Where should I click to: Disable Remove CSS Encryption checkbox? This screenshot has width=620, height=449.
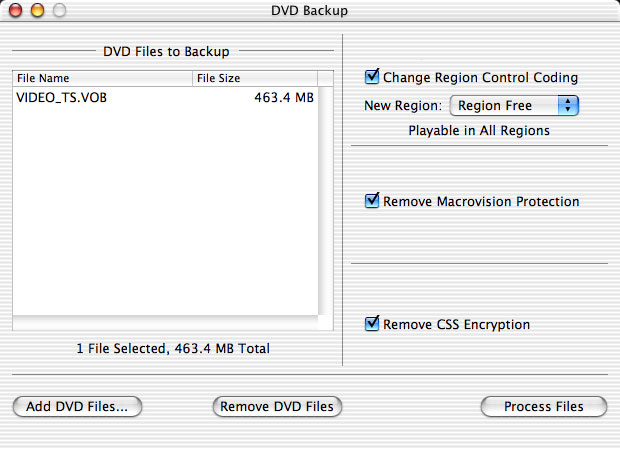coord(372,324)
